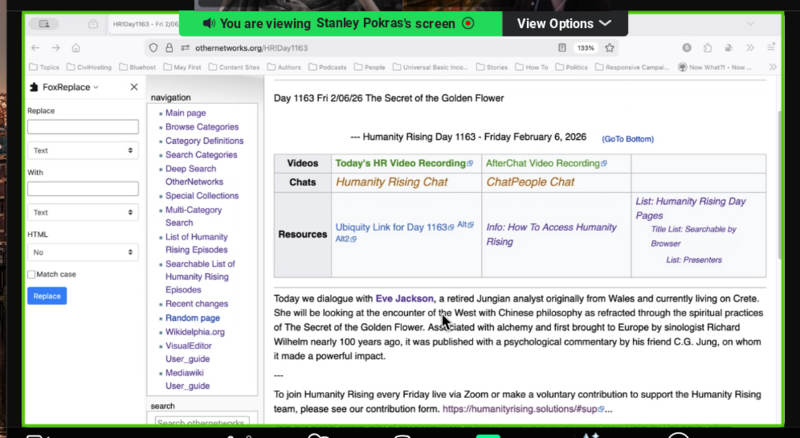Open the Content Sites bookmarks folder
The height and width of the screenshot is (438, 800).
pos(234,67)
